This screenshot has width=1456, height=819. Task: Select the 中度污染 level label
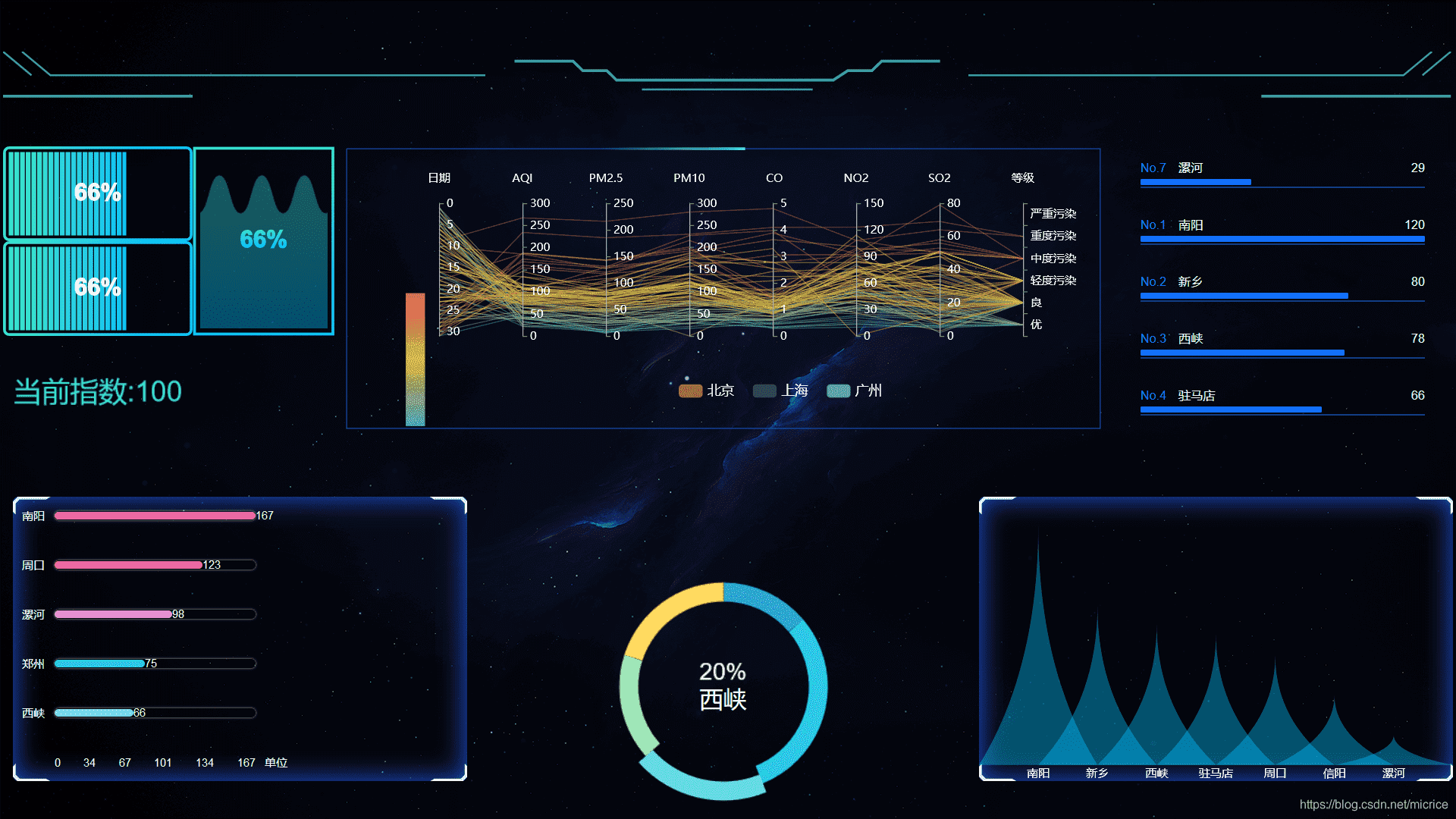coord(1053,259)
